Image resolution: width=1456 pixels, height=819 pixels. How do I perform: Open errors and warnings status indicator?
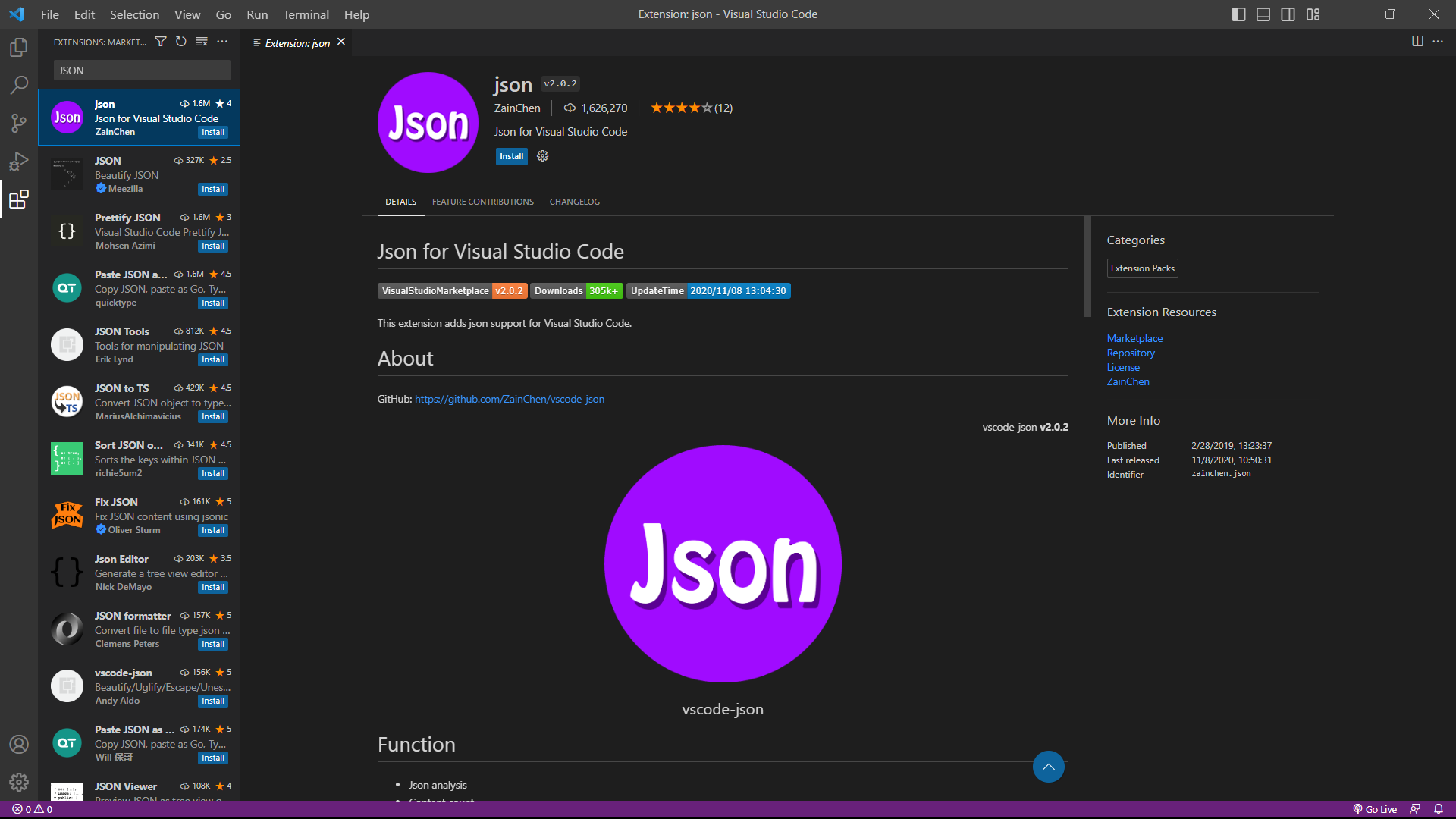33,809
